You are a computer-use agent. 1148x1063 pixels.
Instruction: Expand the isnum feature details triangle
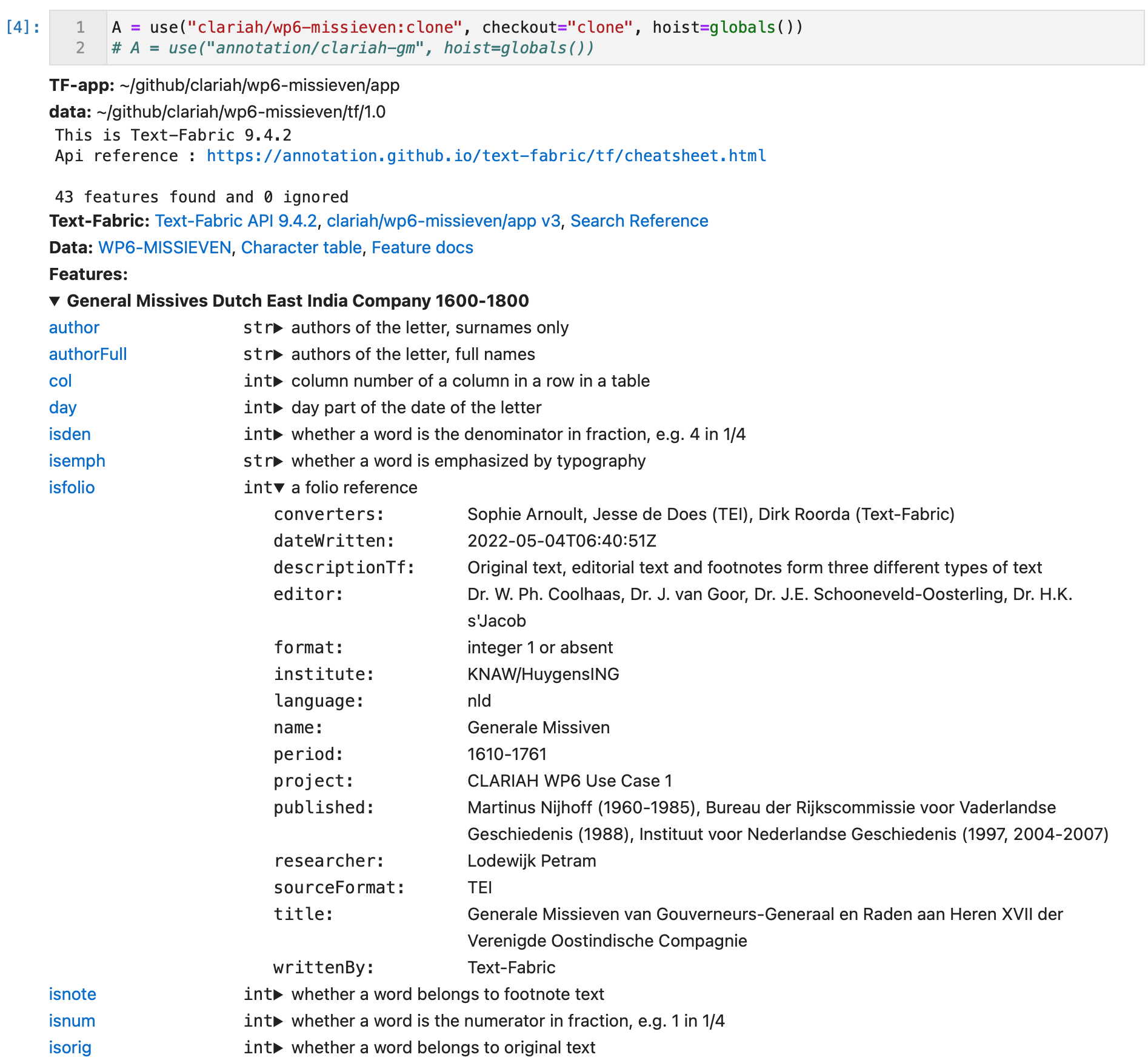pos(278,1022)
